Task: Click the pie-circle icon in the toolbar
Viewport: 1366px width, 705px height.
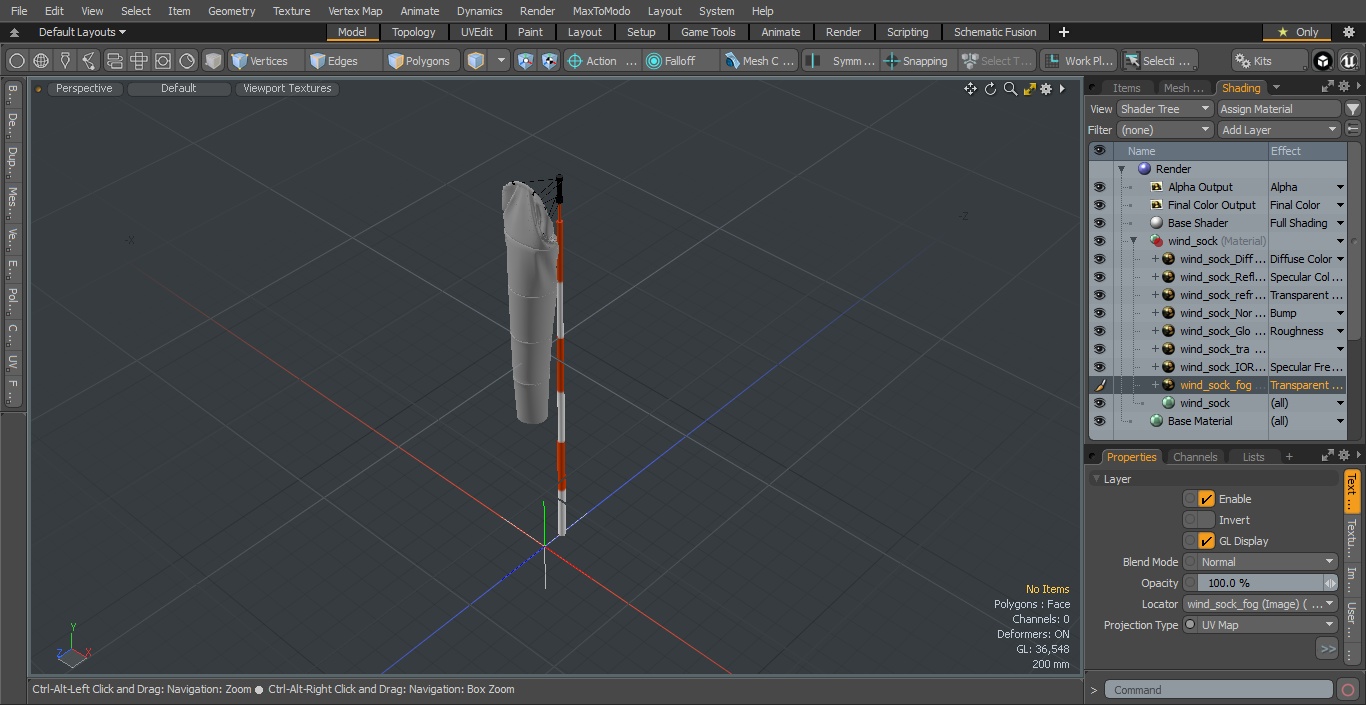Action: click(x=187, y=61)
